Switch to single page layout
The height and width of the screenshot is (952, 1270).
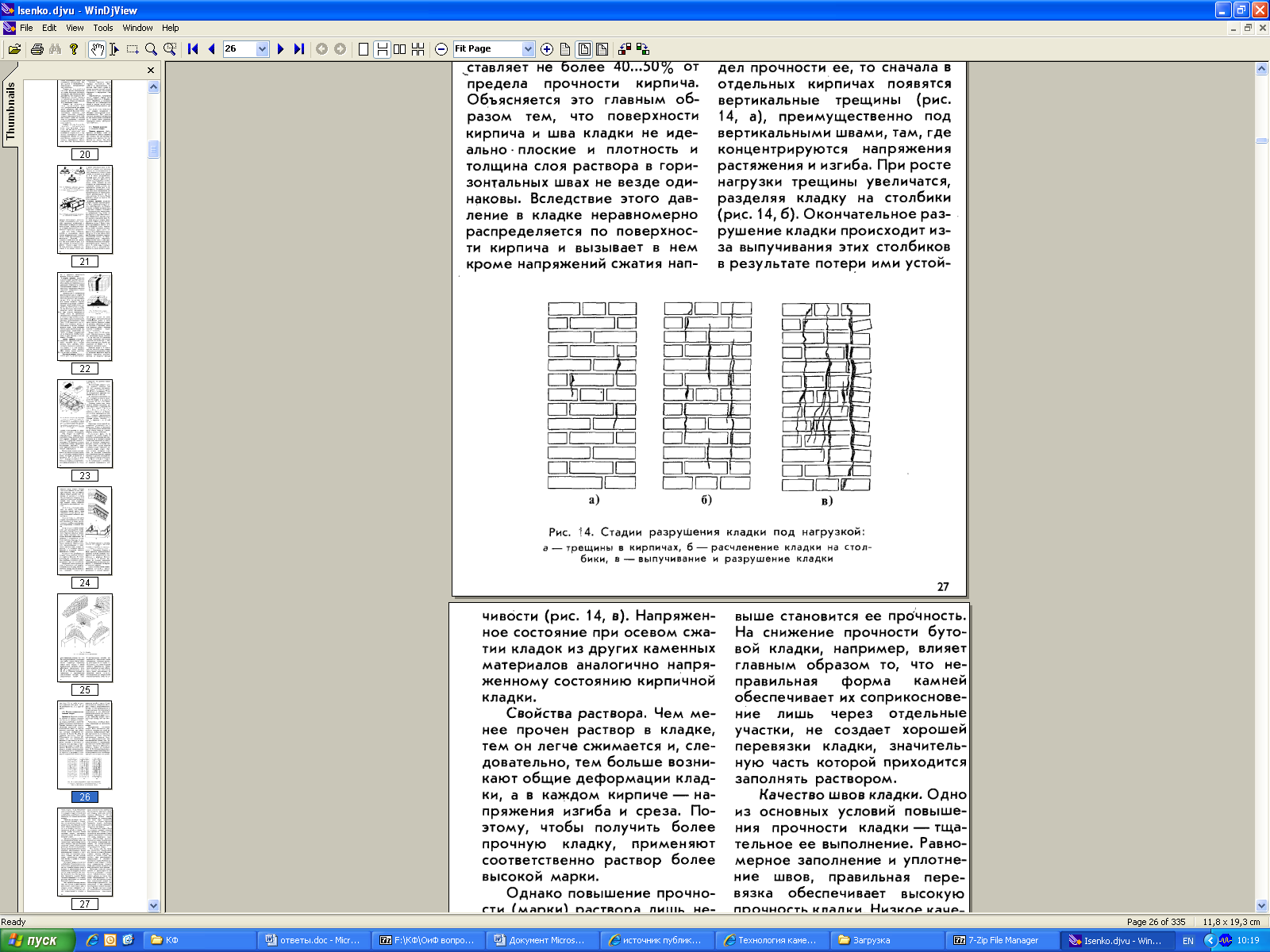(364, 49)
